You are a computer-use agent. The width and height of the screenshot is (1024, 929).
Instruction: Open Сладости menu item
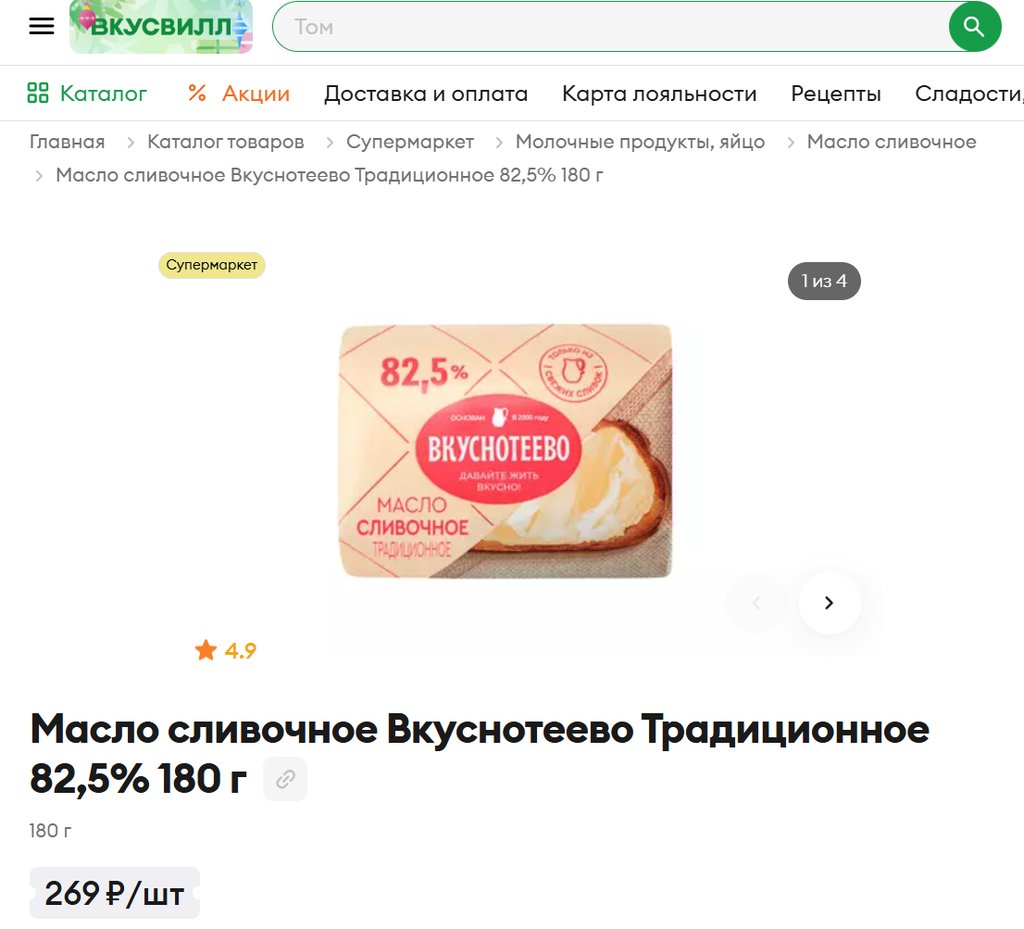969,93
